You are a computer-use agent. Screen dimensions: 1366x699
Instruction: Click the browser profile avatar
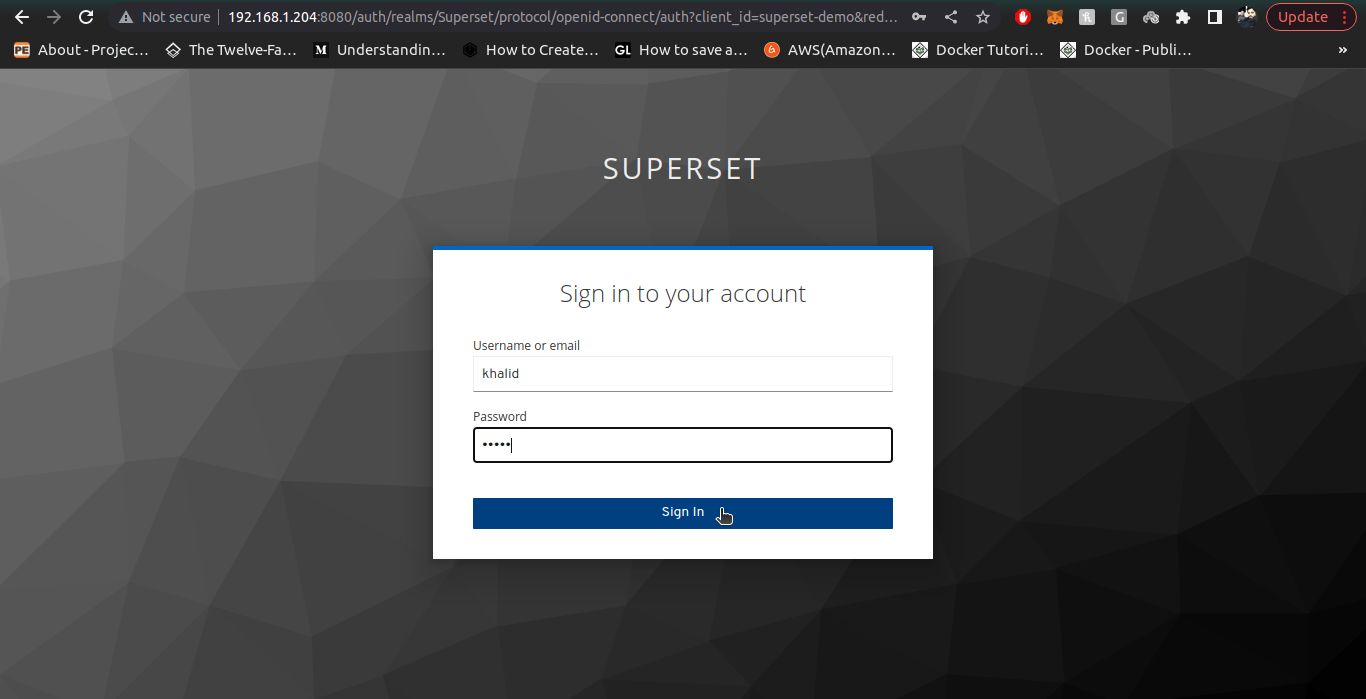(x=1246, y=17)
